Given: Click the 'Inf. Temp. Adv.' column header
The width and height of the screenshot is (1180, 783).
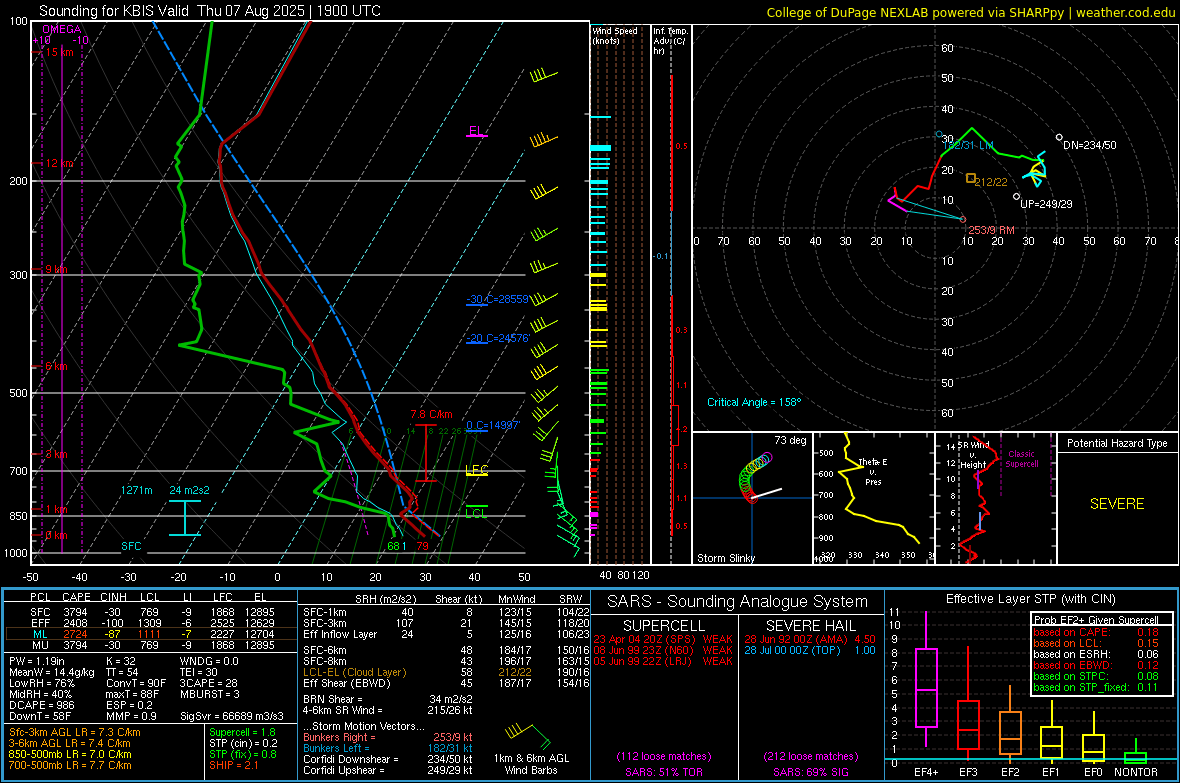Looking at the screenshot, I should (671, 41).
